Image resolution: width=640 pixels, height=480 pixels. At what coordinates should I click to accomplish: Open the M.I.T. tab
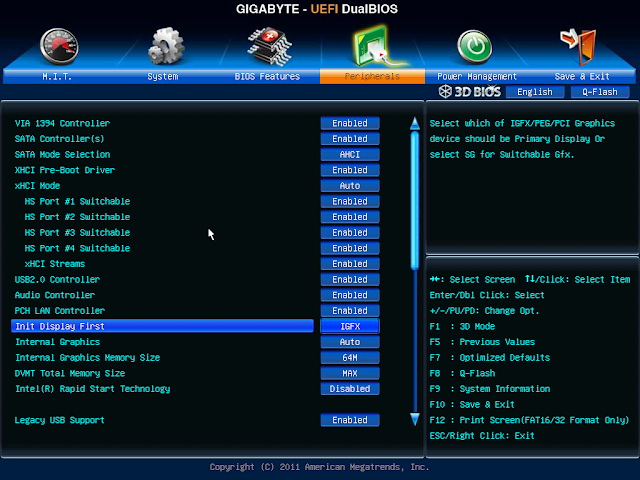pos(57,76)
